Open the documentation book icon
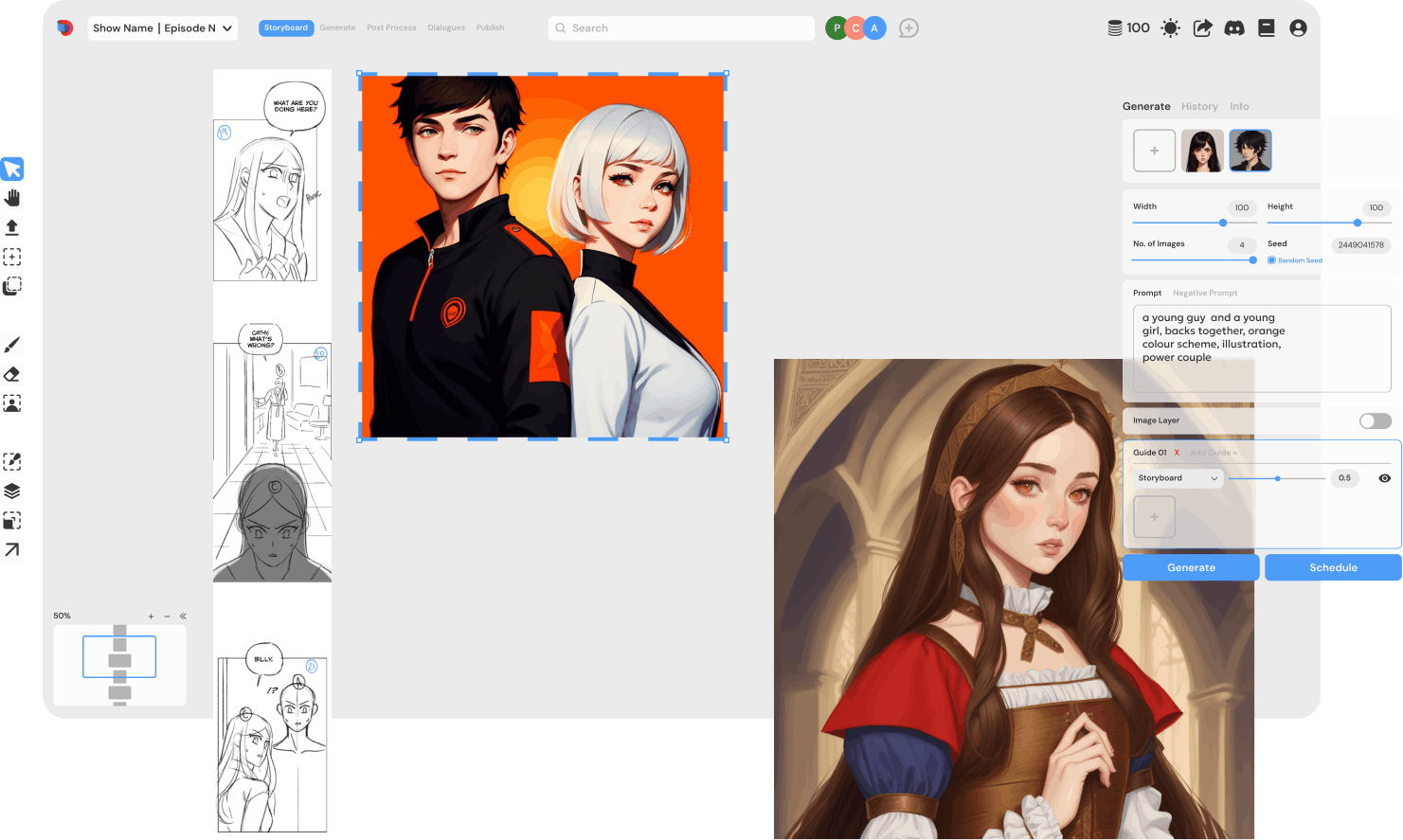1403x840 pixels. (1267, 28)
